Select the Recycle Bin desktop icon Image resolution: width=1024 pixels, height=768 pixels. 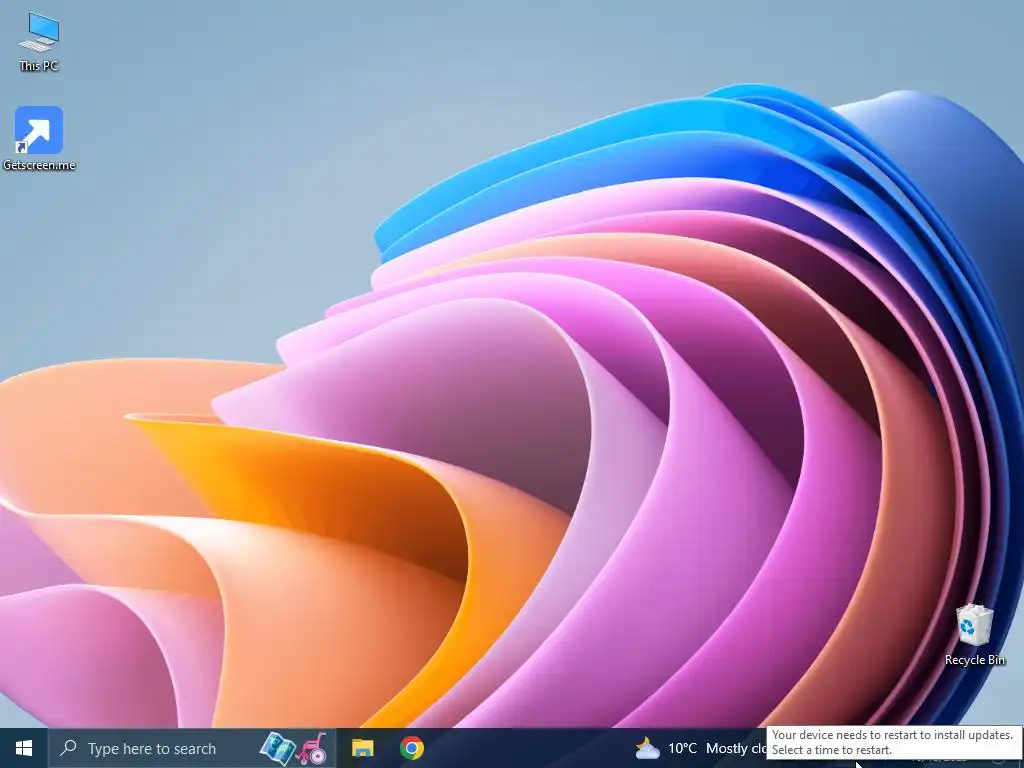[x=974, y=634]
